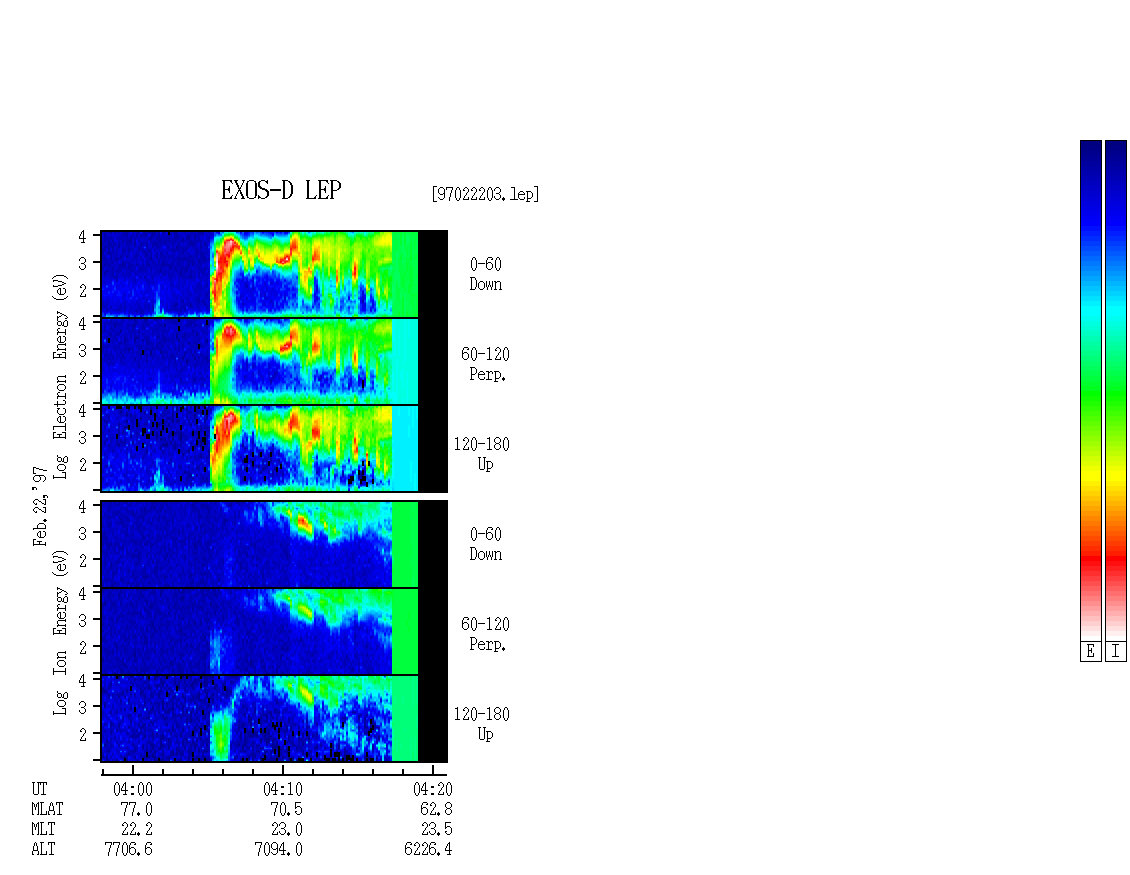Select the electron 120-180 Up spectrogram panel
The image size is (1130, 875).
point(274,448)
